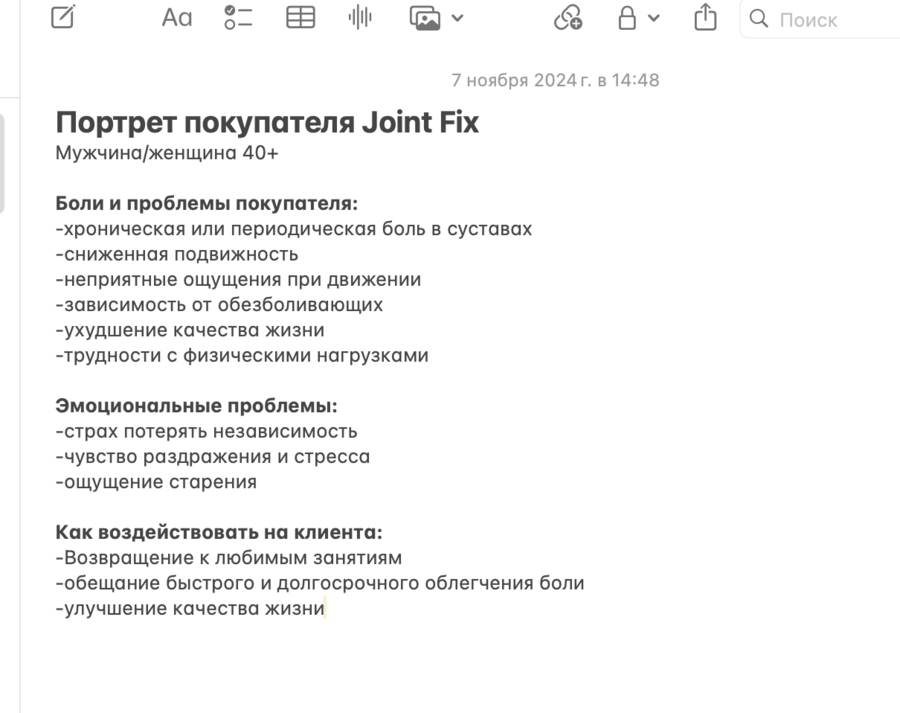The height and width of the screenshot is (713, 900).
Task: Click the line -сниженная подвижность
Action: pos(177,254)
